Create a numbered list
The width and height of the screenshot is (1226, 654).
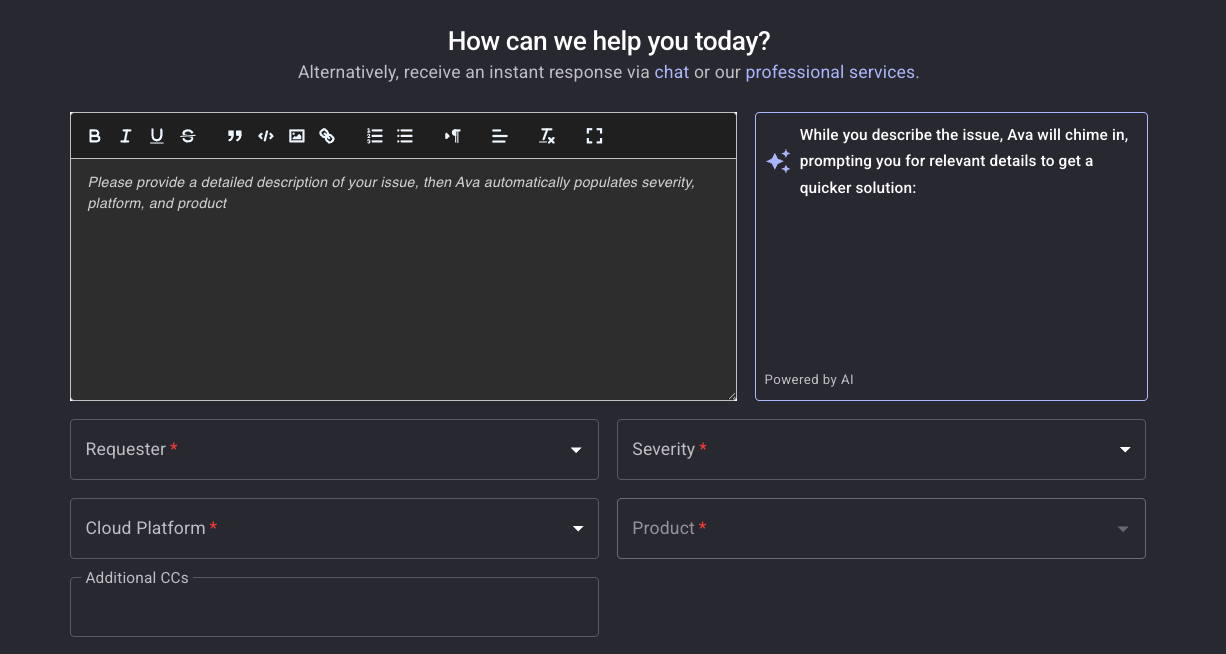point(375,136)
